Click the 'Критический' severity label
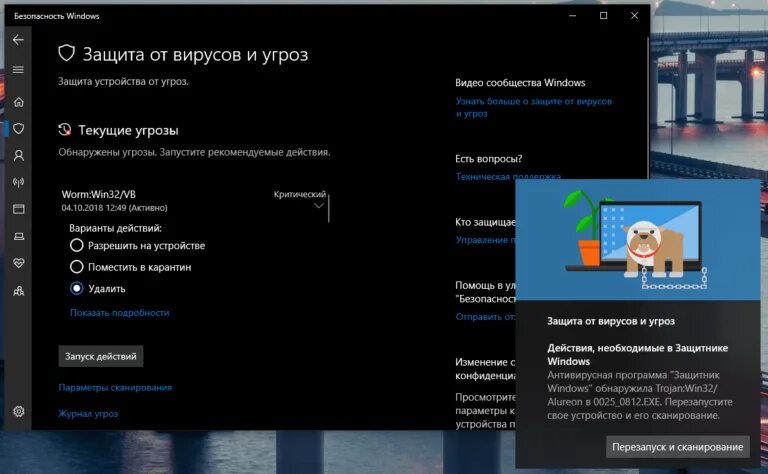Image resolution: width=768 pixels, height=474 pixels. (x=300, y=194)
